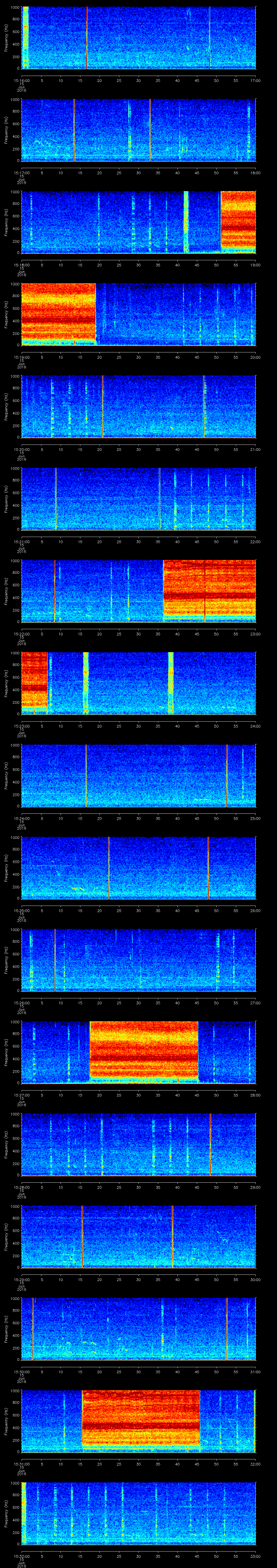Click the 17:00 end time label

point(256,80)
